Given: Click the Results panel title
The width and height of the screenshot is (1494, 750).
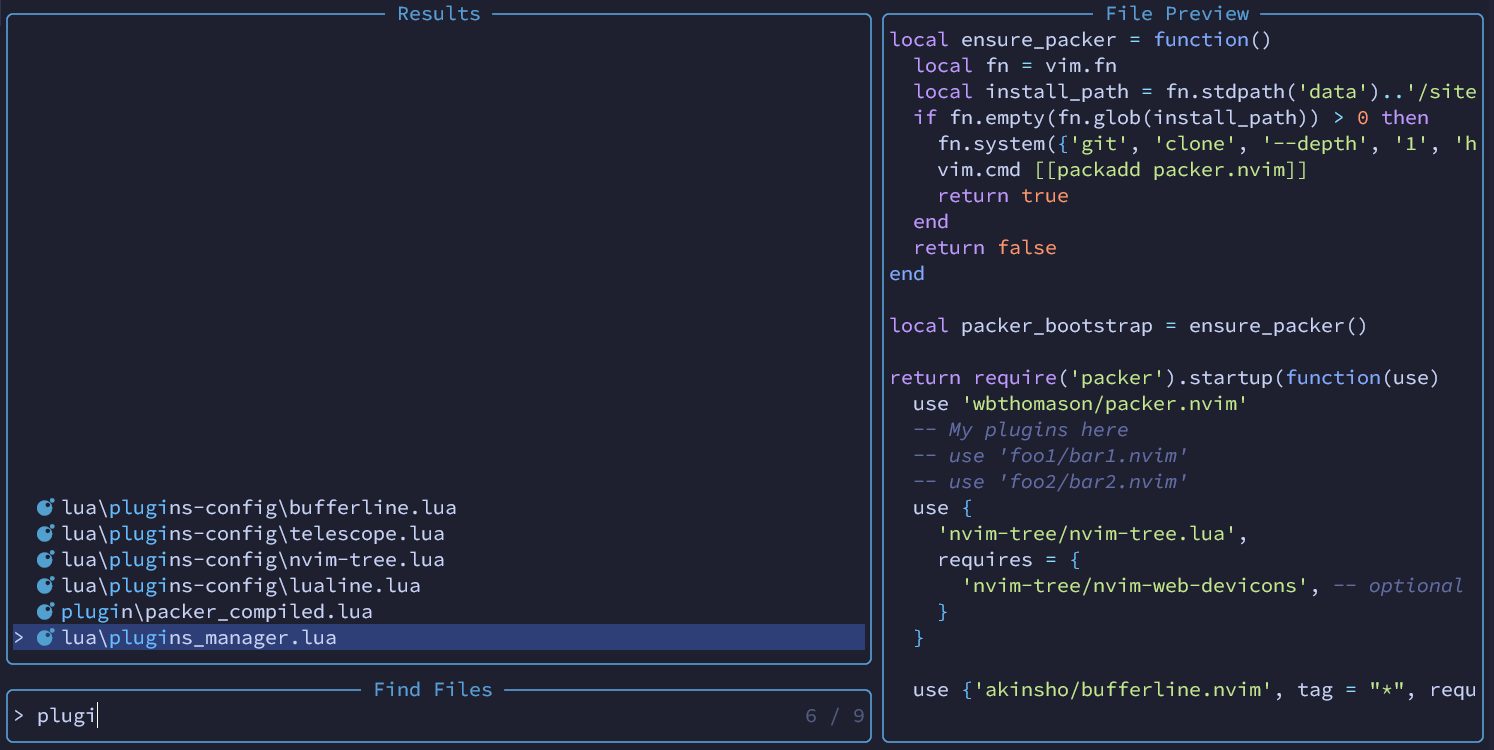Looking at the screenshot, I should click(439, 14).
